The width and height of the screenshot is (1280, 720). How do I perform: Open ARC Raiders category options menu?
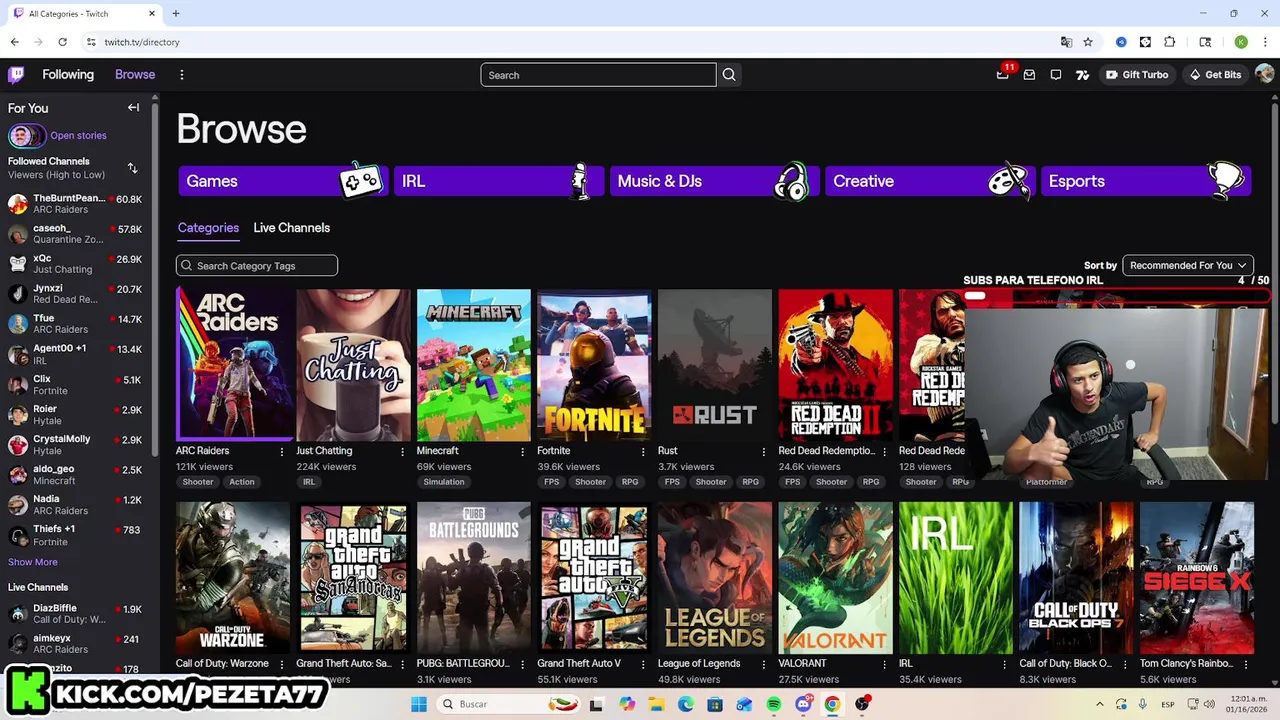[282, 451]
